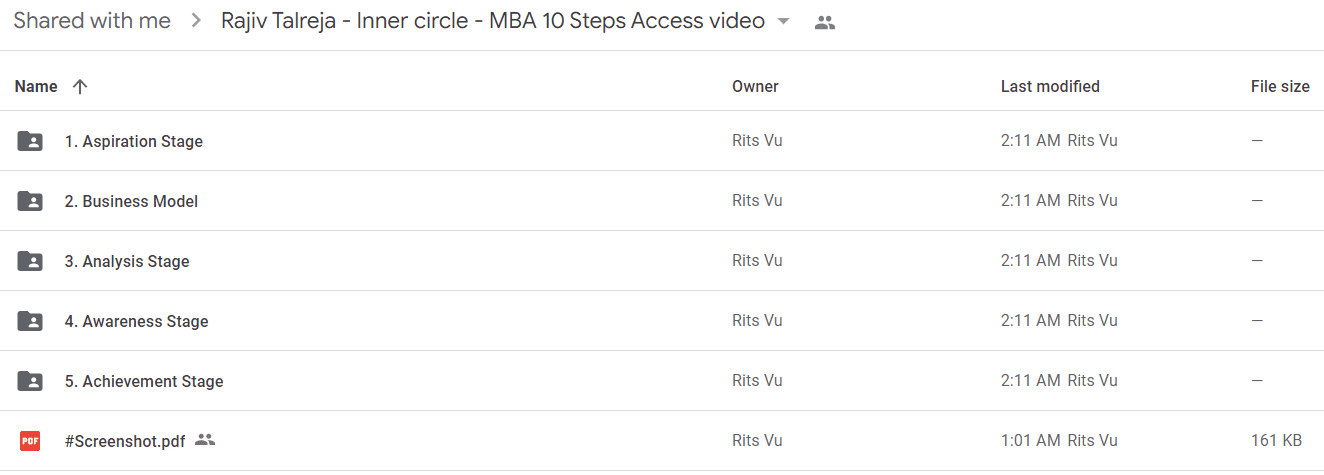Click the shared folder icon for Awareness Stage
Screen dimensions: 1324x475
30,321
